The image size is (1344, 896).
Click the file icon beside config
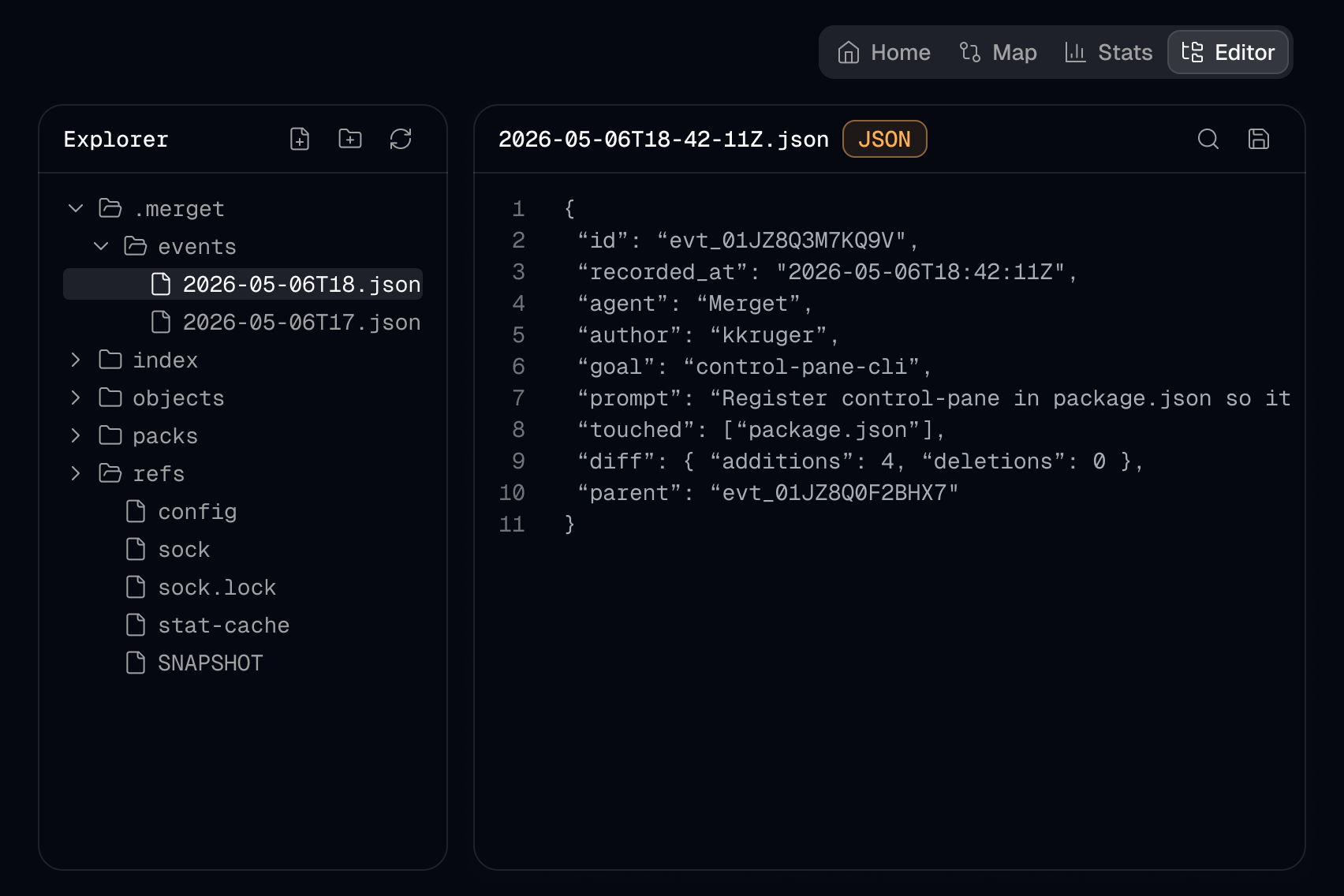point(136,511)
